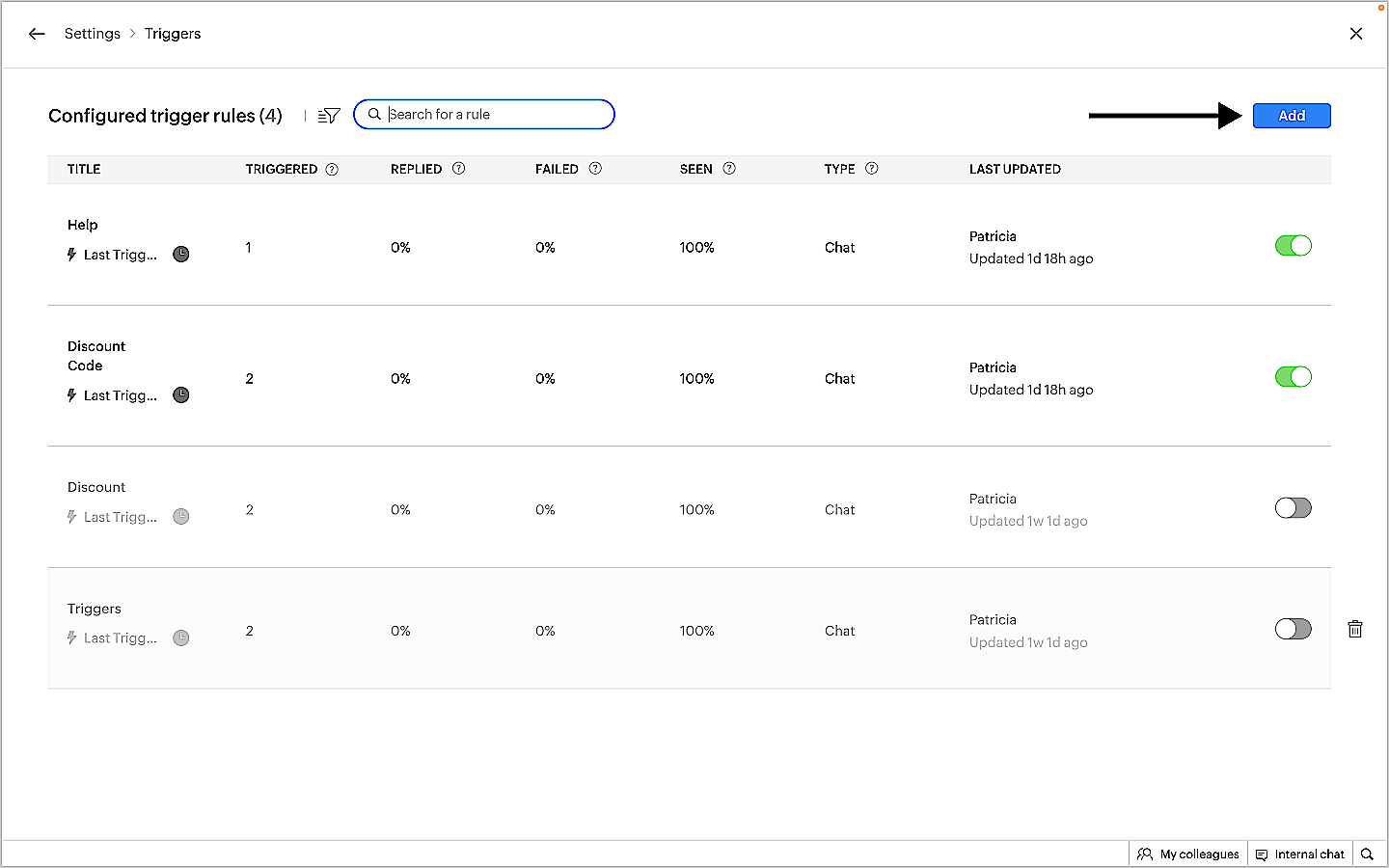Image resolution: width=1389 pixels, height=868 pixels.
Task: Open the Internal chat tab
Action: pyautogui.click(x=1299, y=854)
